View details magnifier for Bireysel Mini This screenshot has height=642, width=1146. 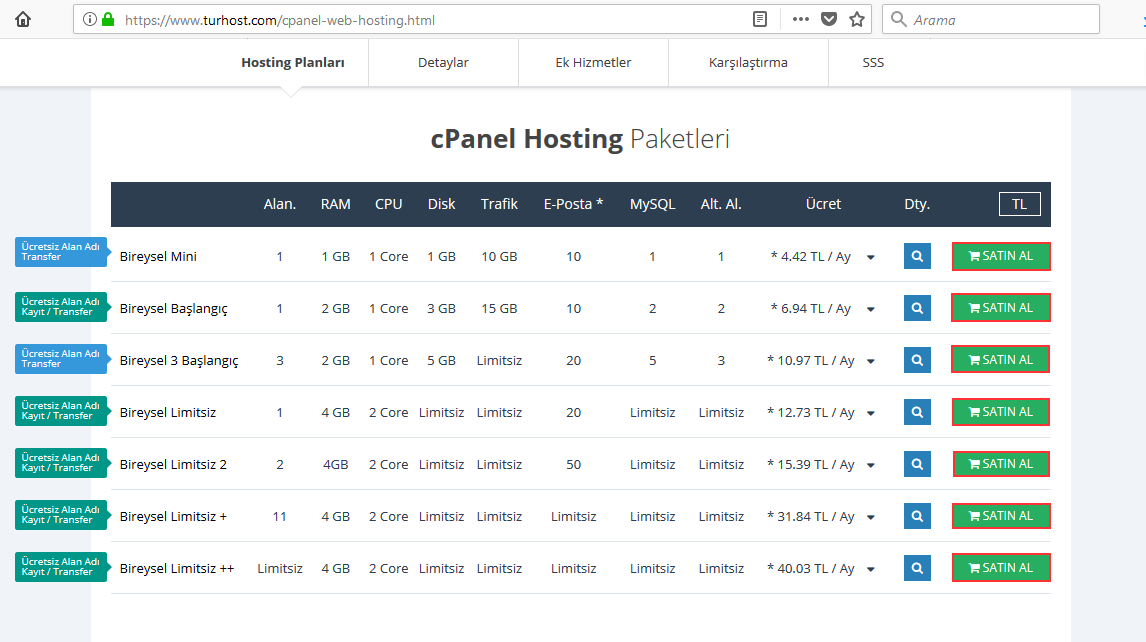tap(917, 256)
